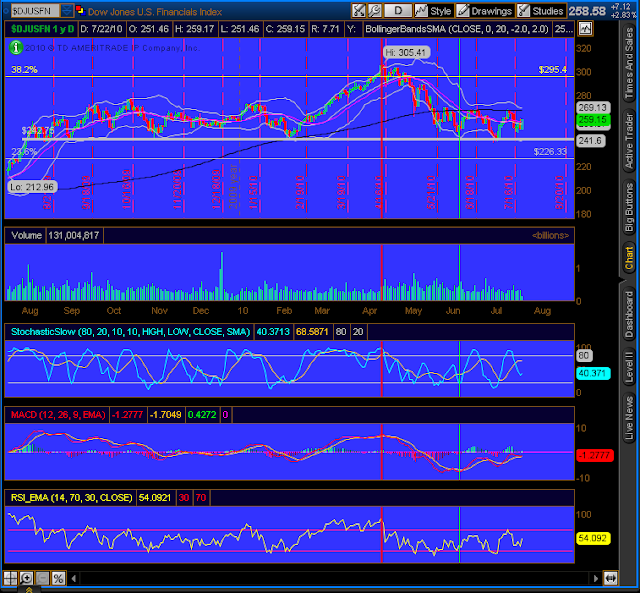Click the zoom in magnifier icon
This screenshot has height=593, width=640.
(x=26, y=578)
